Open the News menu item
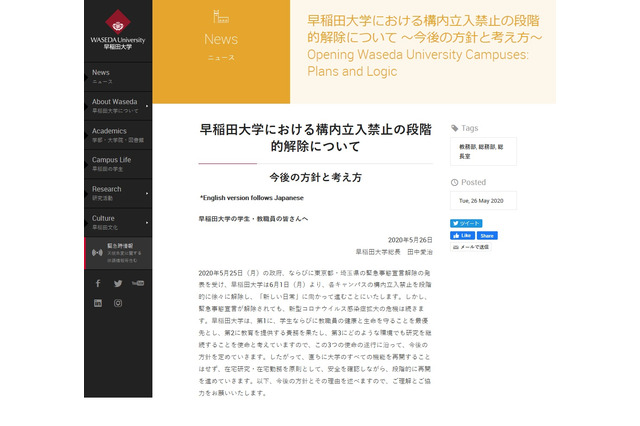 pos(118,77)
